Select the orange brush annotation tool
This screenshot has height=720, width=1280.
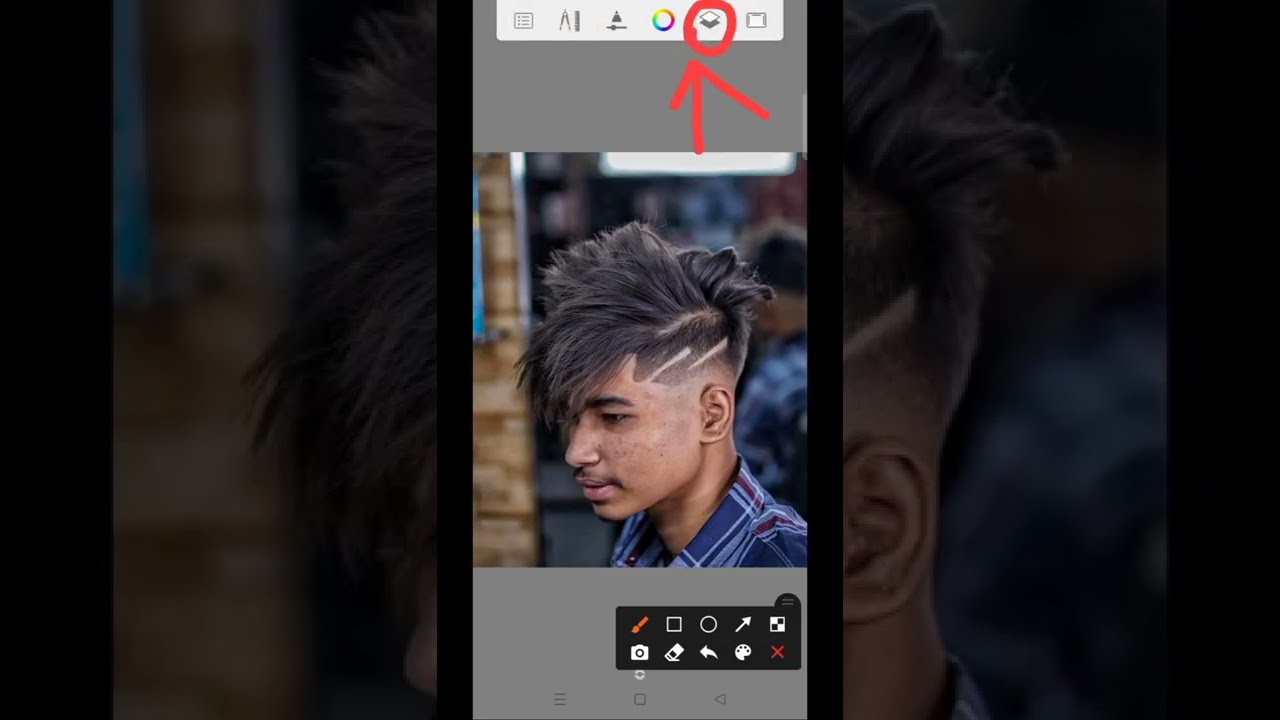click(640, 625)
